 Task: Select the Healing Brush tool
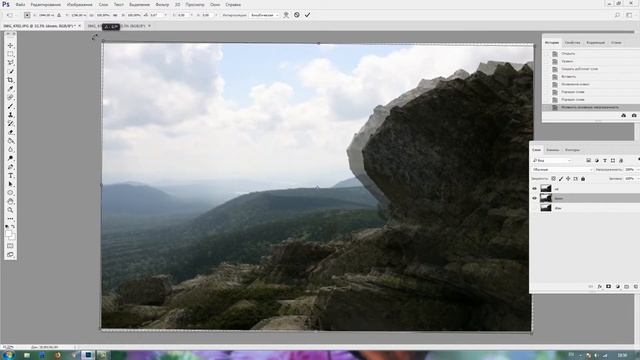click(11, 98)
